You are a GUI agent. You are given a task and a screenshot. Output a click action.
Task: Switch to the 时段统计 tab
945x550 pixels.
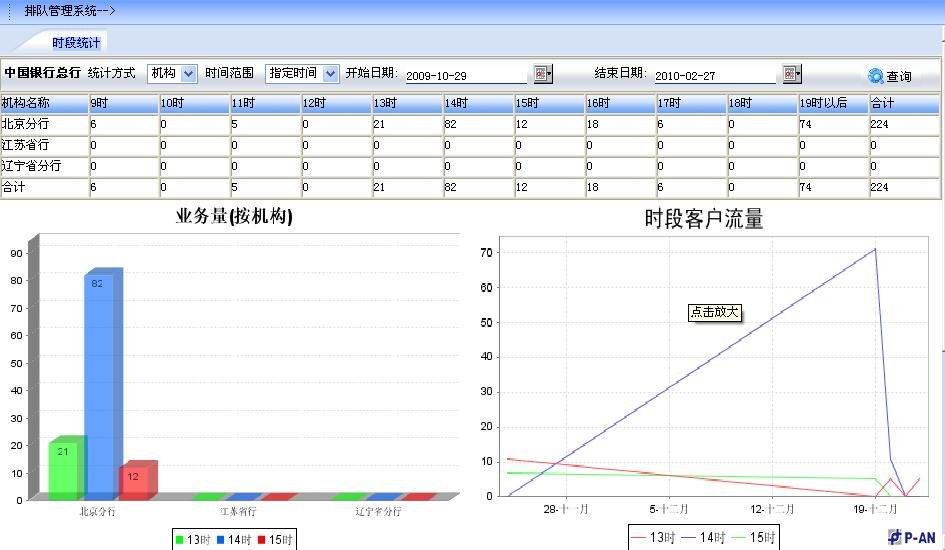point(76,43)
